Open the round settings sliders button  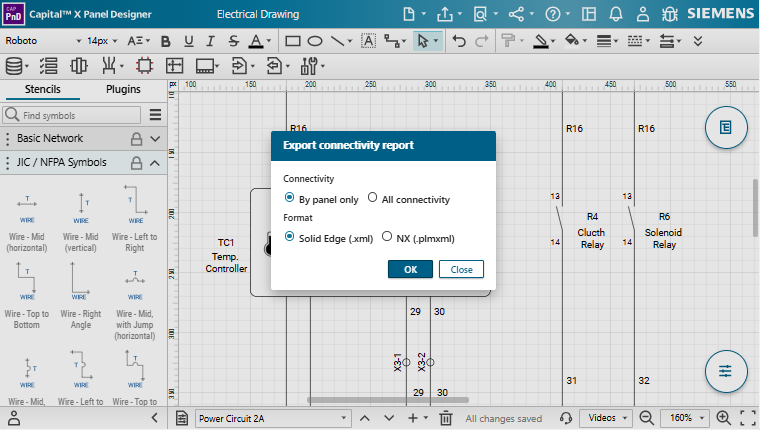[x=726, y=371]
